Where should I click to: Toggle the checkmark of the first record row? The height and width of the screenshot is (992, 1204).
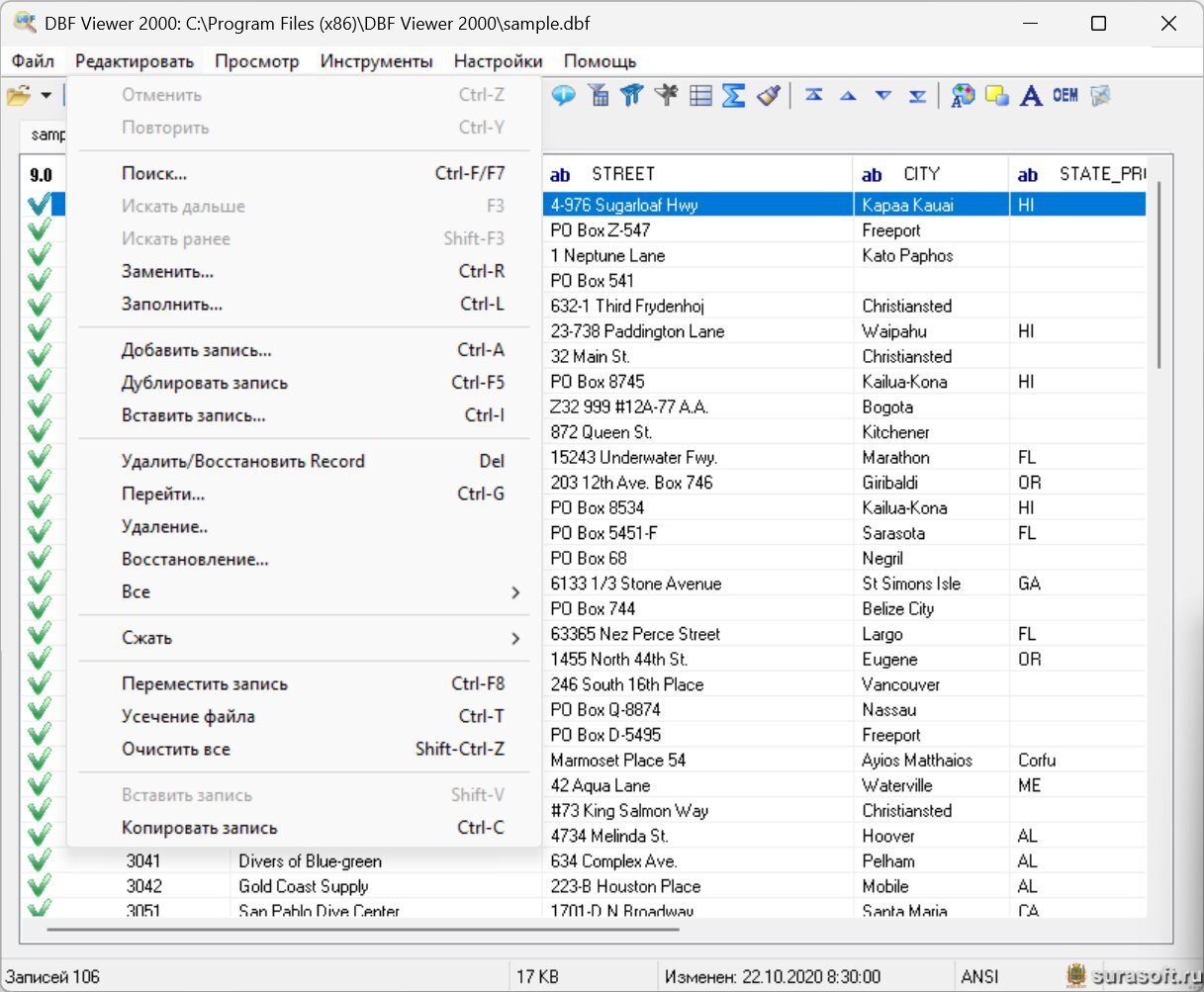click(40, 205)
